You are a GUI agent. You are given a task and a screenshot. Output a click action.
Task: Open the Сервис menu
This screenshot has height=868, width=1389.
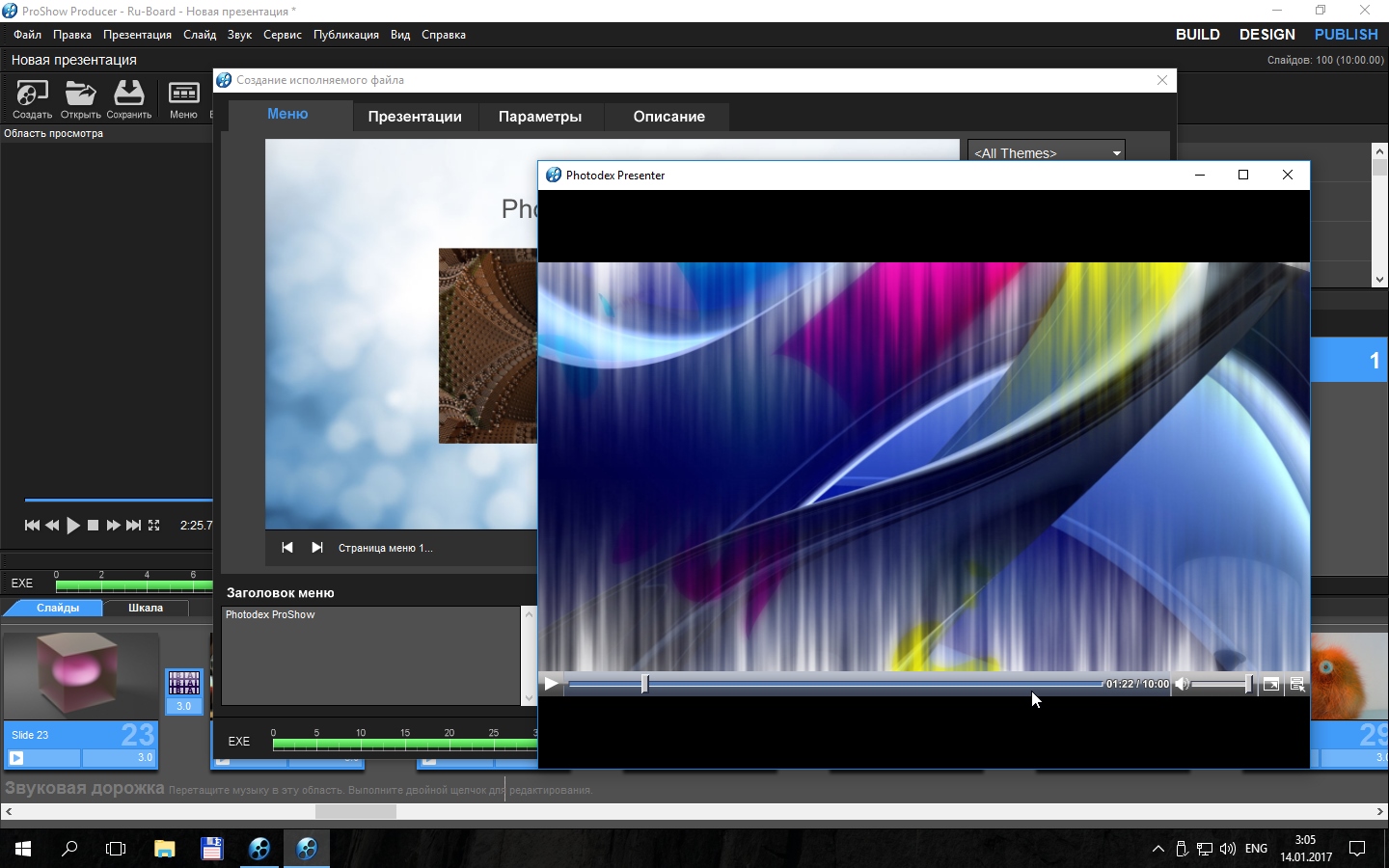(283, 35)
